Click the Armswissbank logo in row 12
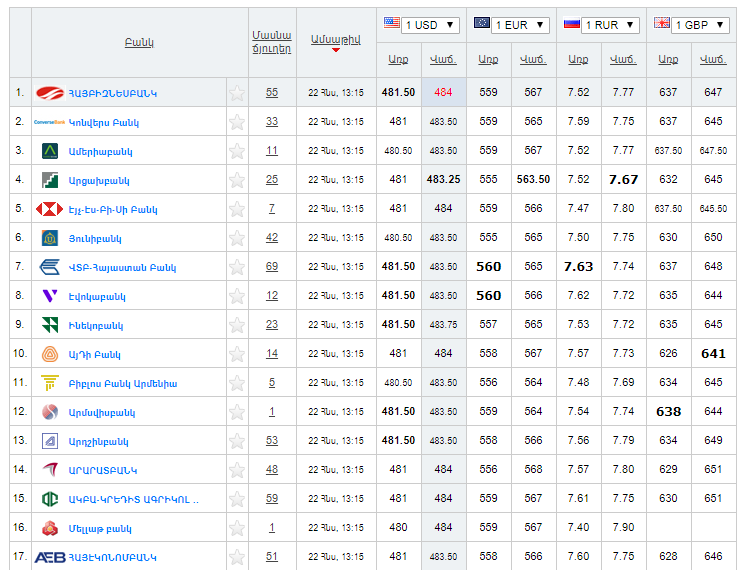The height and width of the screenshot is (570, 745). point(50,412)
